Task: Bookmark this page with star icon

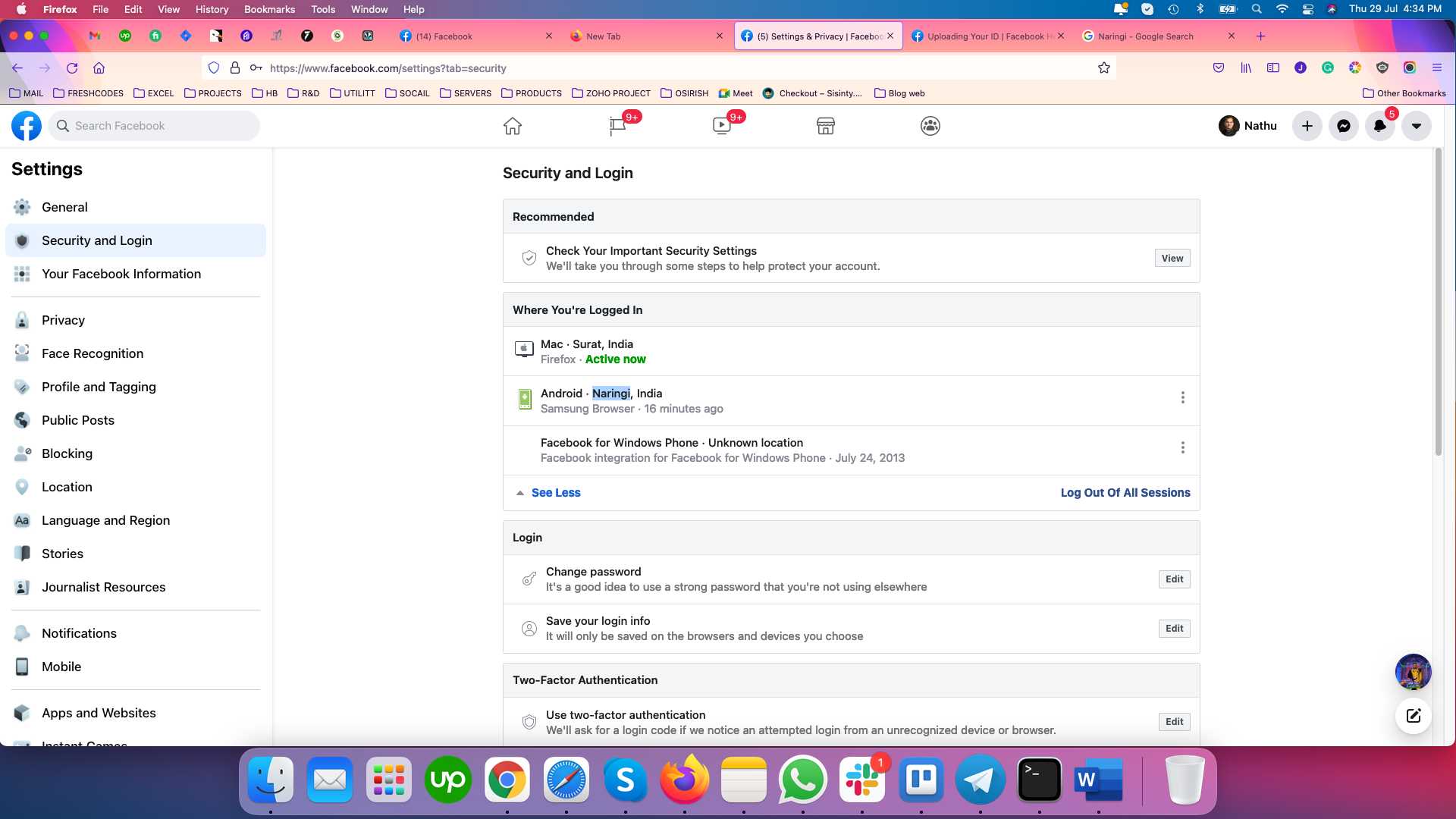Action: click(x=1104, y=68)
